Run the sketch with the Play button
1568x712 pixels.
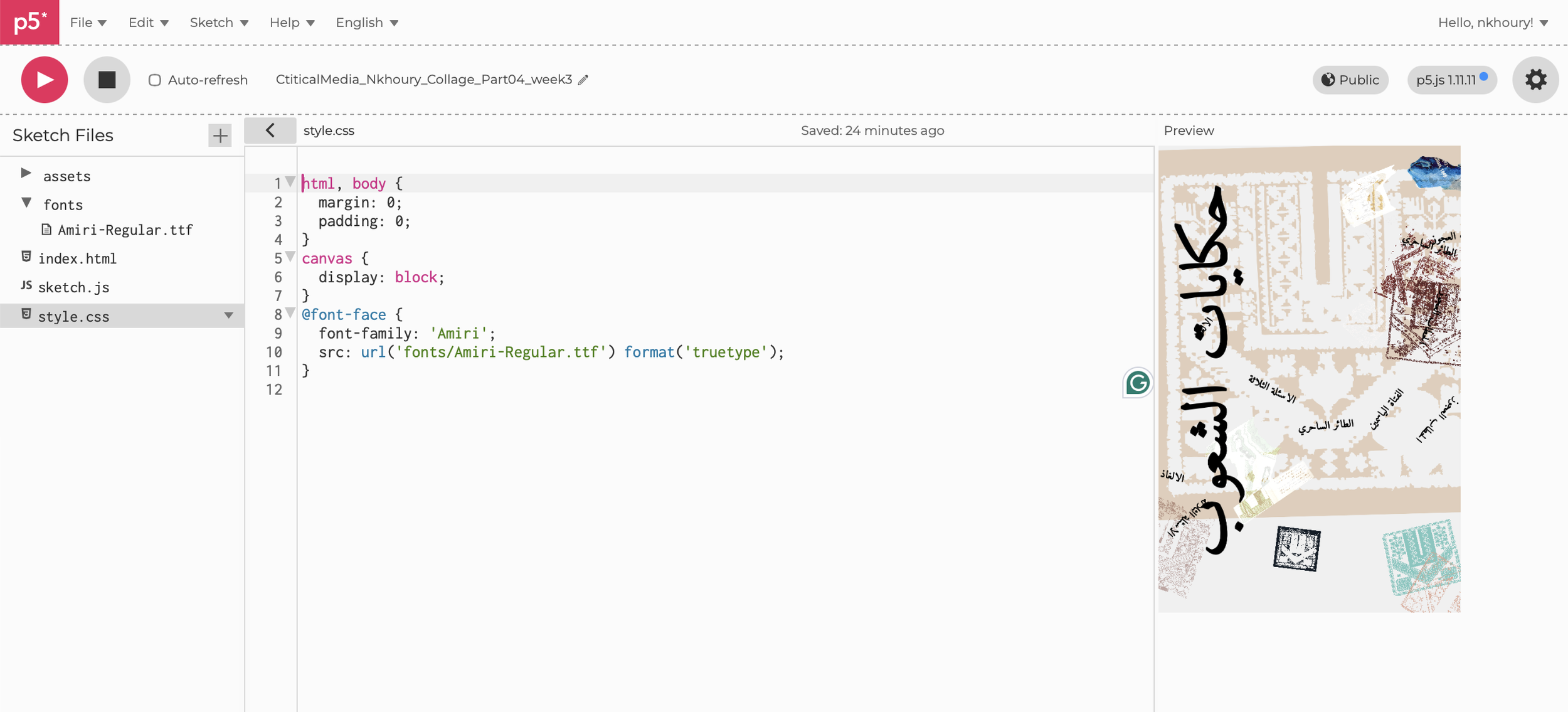click(x=45, y=80)
